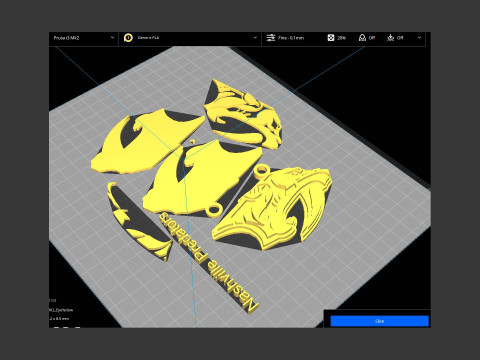480x360 pixels.
Task: Click the extruder 1 material icon
Action: [128, 38]
